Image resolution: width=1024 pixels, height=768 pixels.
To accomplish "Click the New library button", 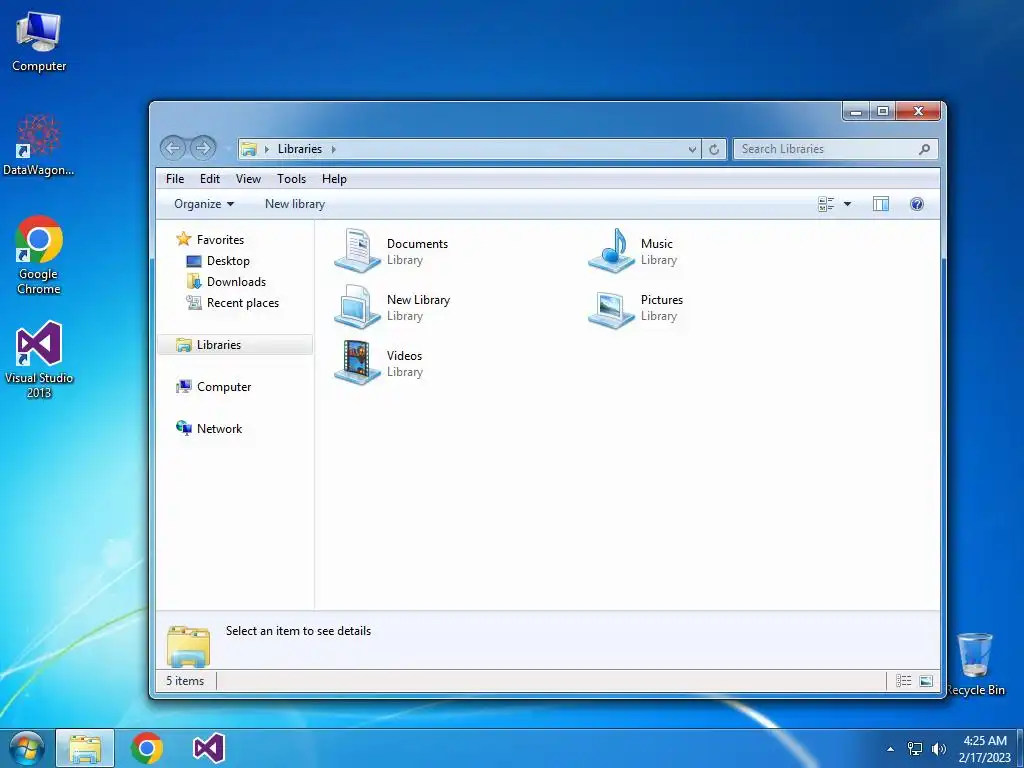I will 295,204.
